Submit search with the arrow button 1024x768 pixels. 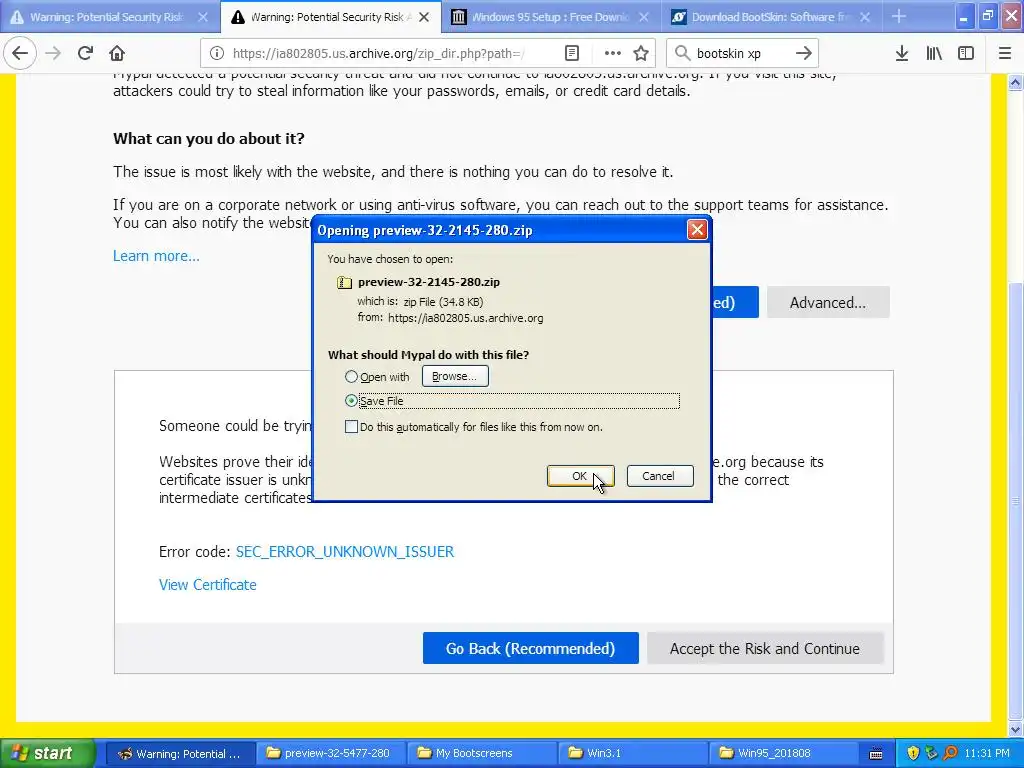[x=804, y=53]
